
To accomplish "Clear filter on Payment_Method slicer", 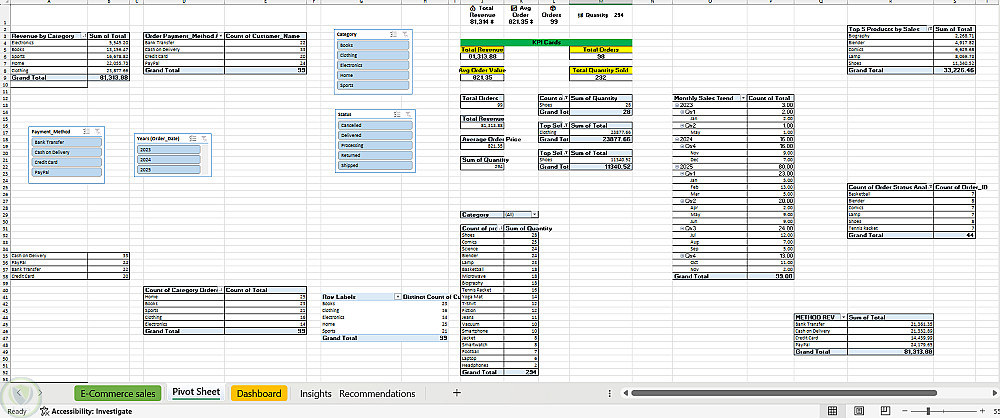I will click(x=96, y=131).
